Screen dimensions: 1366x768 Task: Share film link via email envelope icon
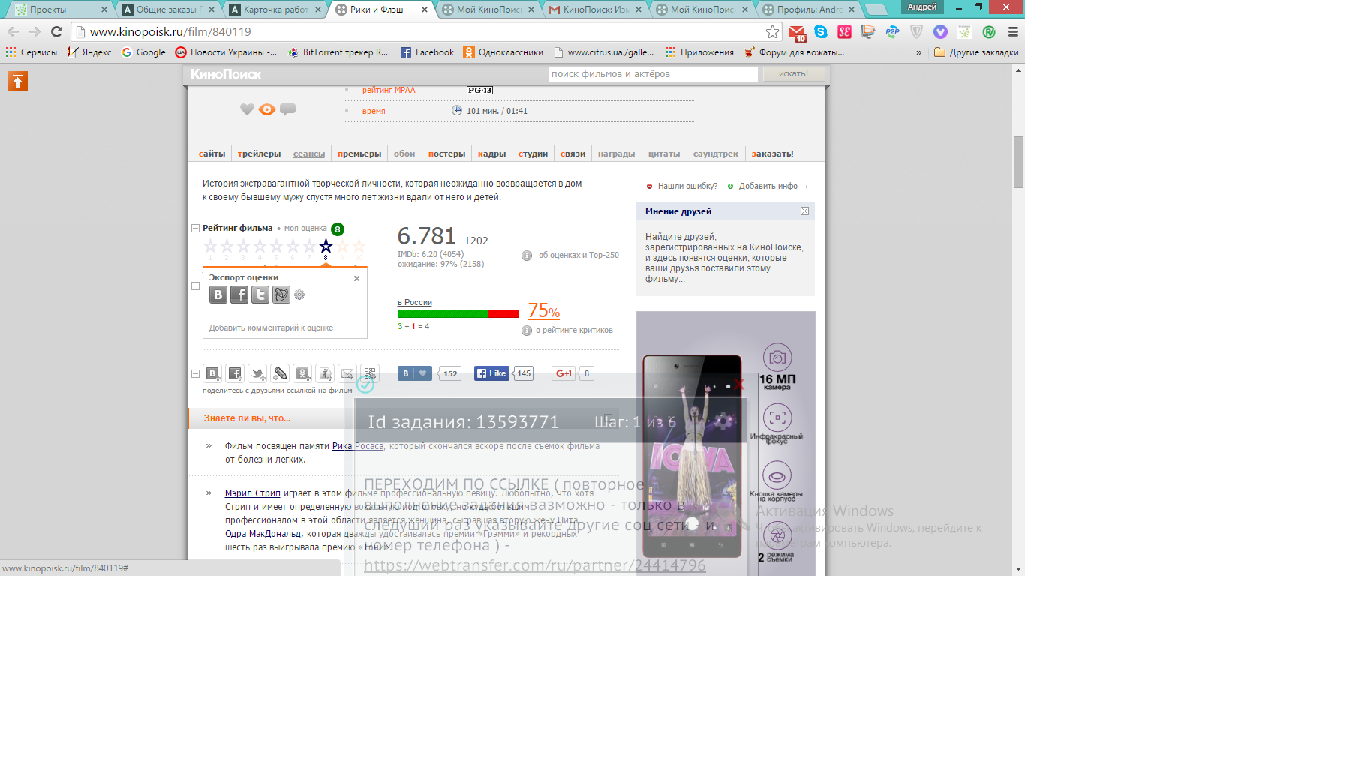(347, 373)
